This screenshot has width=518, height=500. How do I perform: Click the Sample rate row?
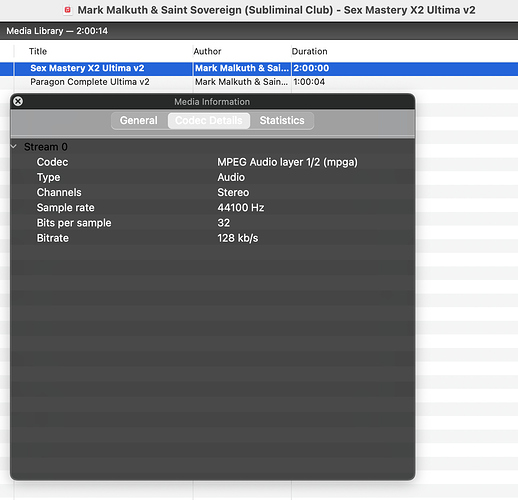coord(213,208)
